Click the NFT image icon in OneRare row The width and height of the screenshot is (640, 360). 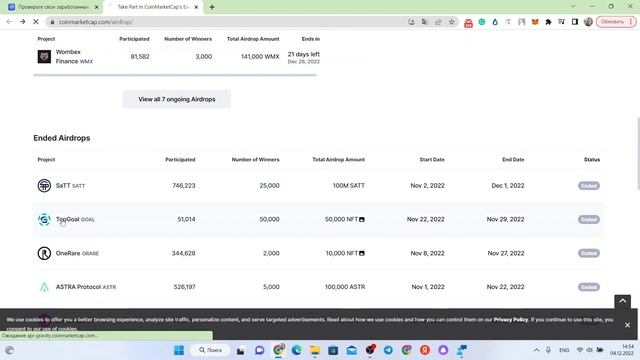tap(362, 253)
